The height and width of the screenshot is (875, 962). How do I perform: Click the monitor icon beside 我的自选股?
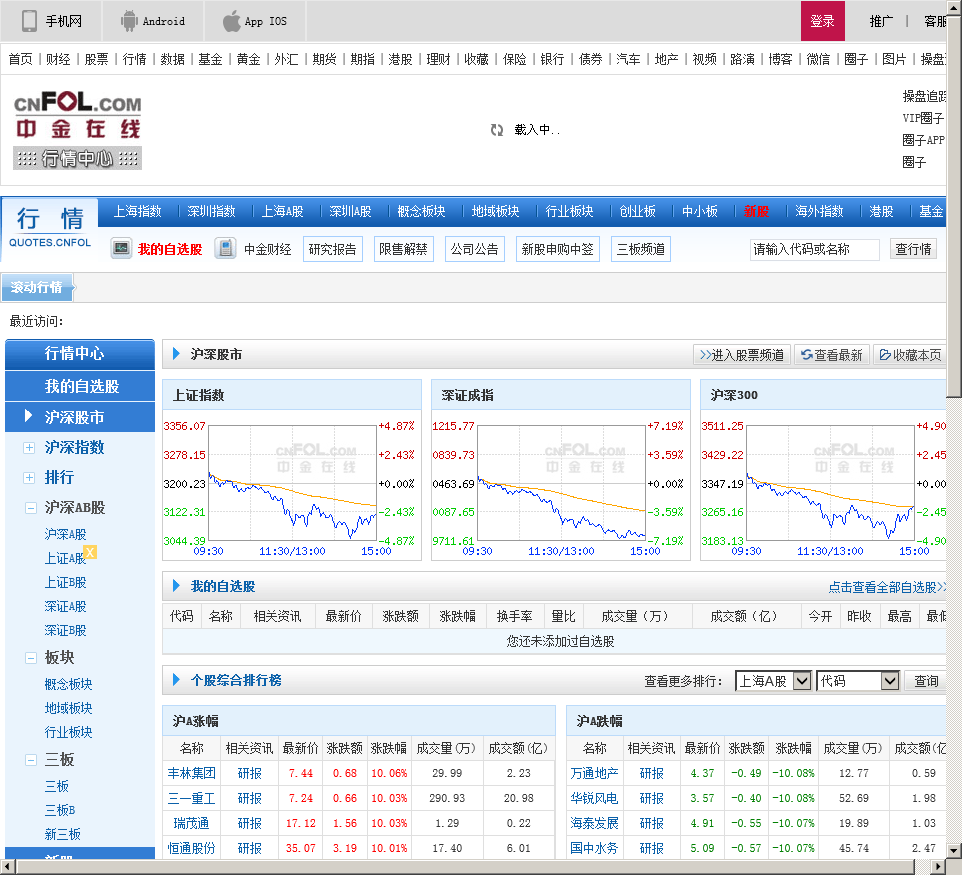coord(121,249)
